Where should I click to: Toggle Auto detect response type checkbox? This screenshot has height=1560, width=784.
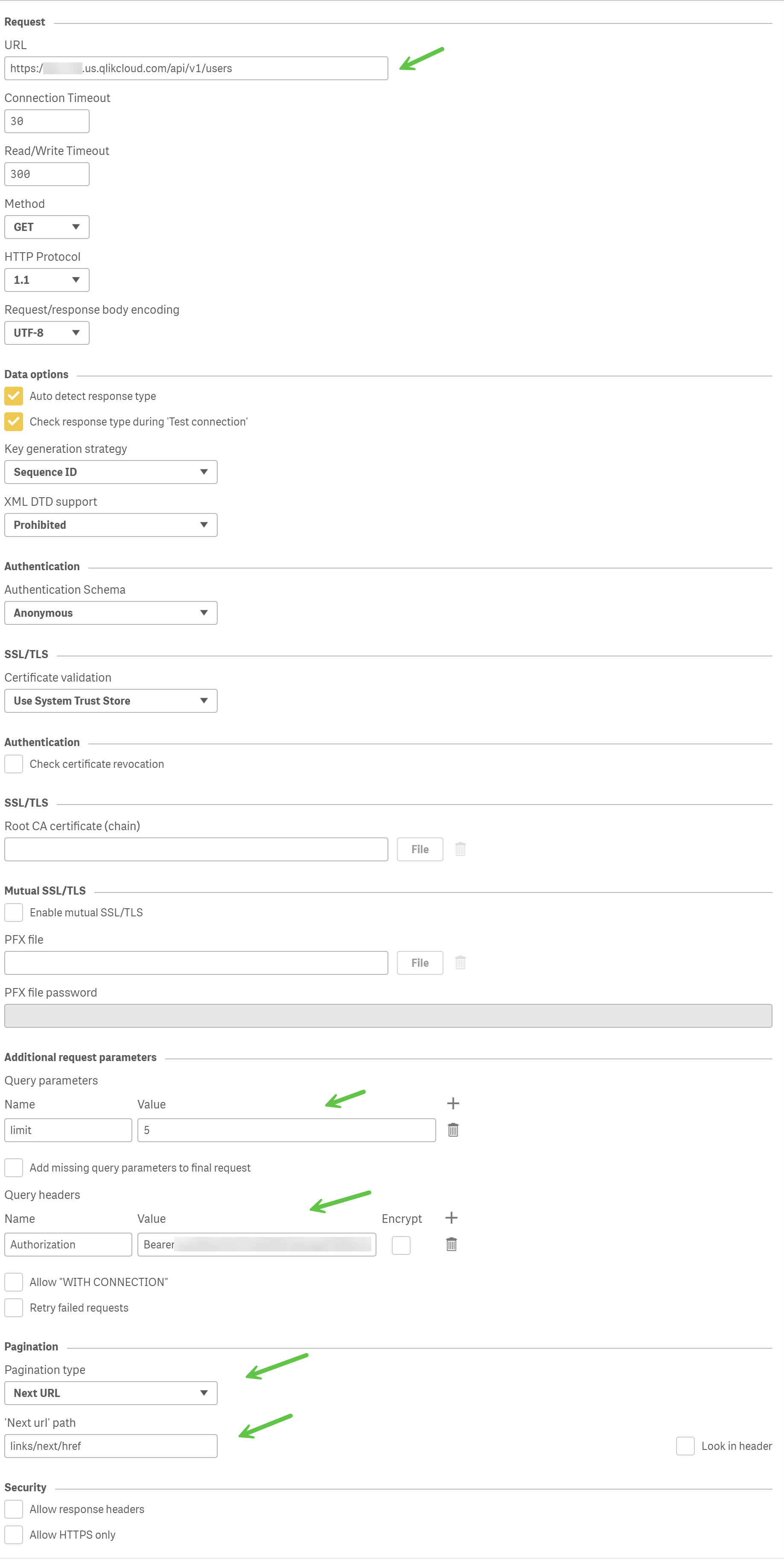(x=14, y=396)
